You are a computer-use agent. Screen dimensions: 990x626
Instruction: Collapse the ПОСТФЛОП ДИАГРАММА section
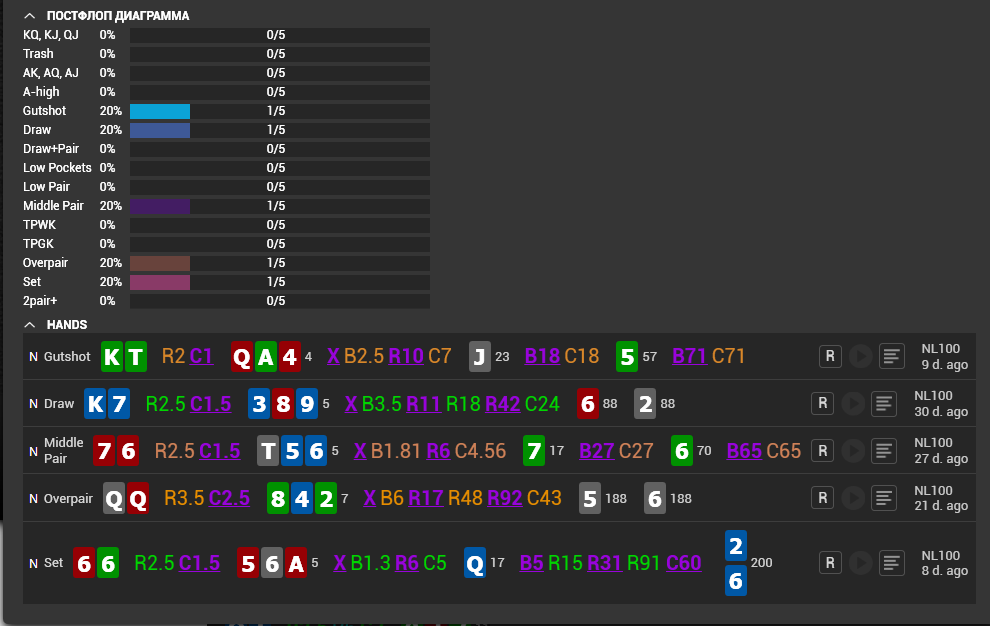30,15
